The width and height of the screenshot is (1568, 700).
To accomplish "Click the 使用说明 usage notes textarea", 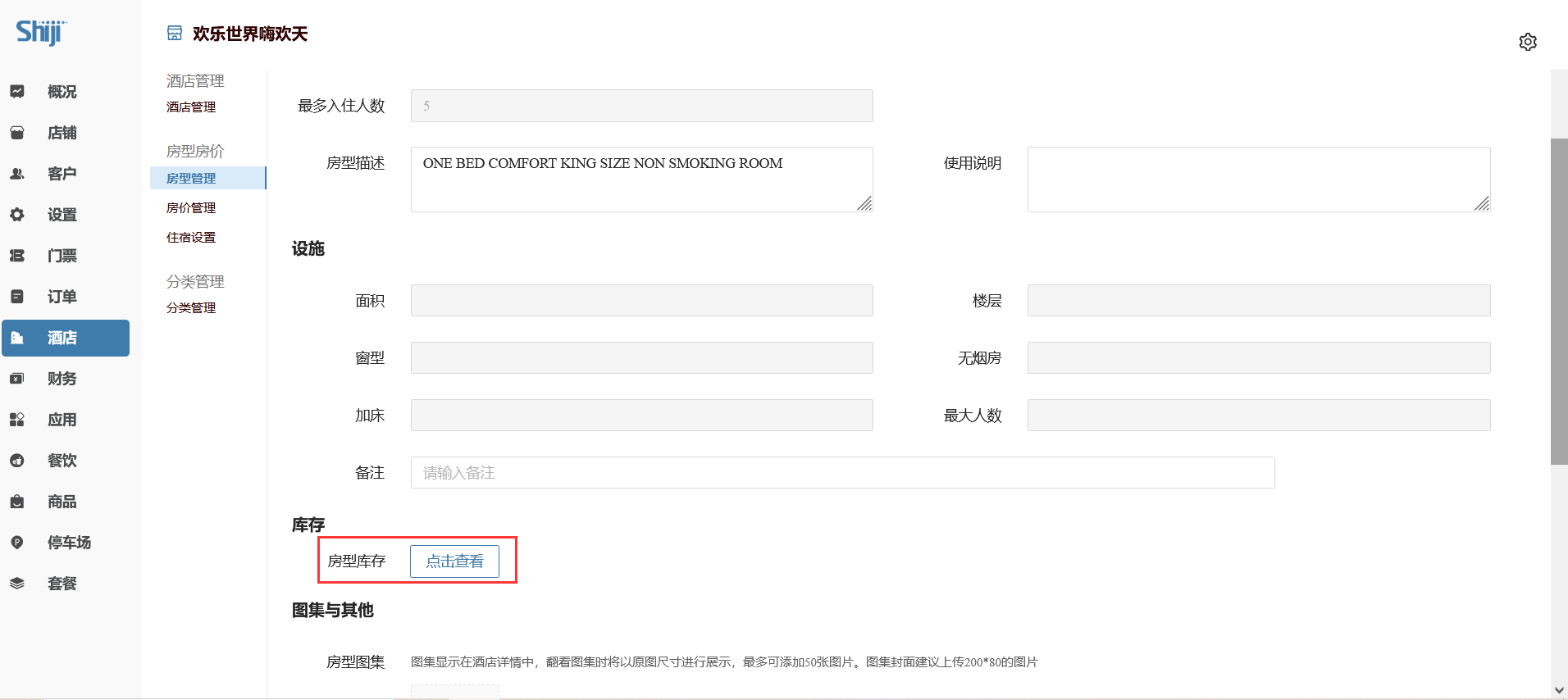I will point(1258,180).
